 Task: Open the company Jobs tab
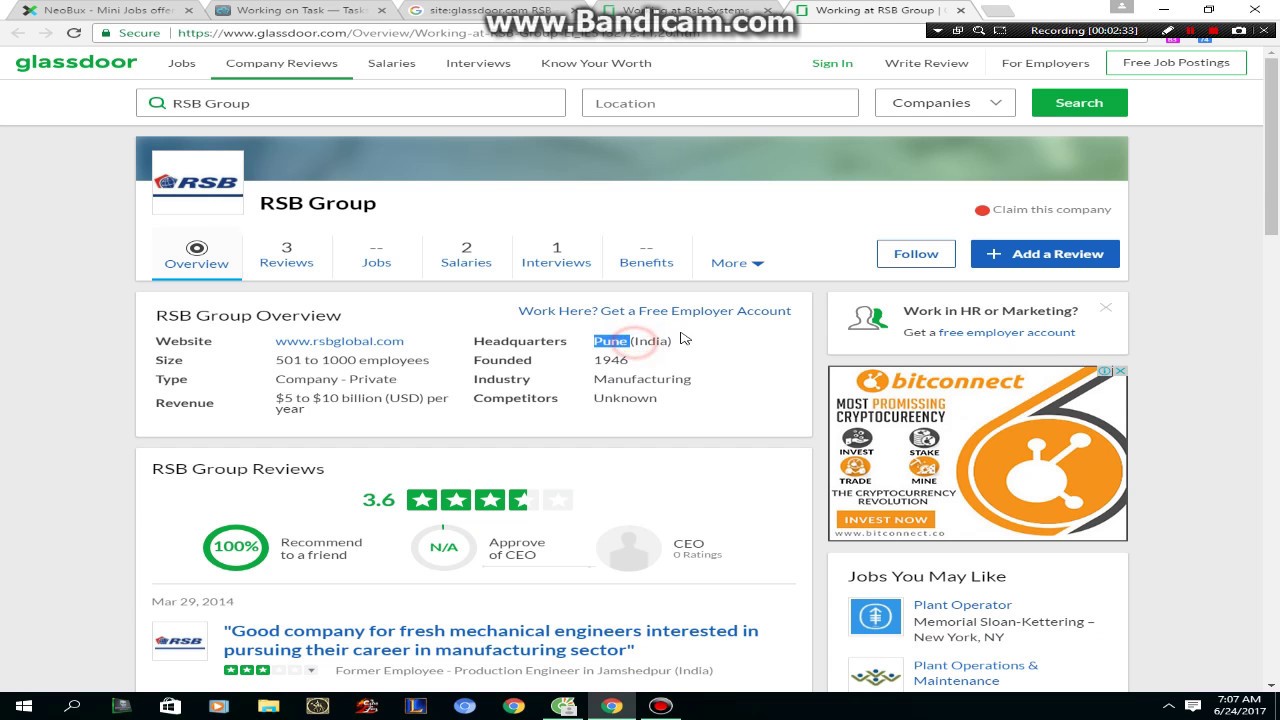376,255
